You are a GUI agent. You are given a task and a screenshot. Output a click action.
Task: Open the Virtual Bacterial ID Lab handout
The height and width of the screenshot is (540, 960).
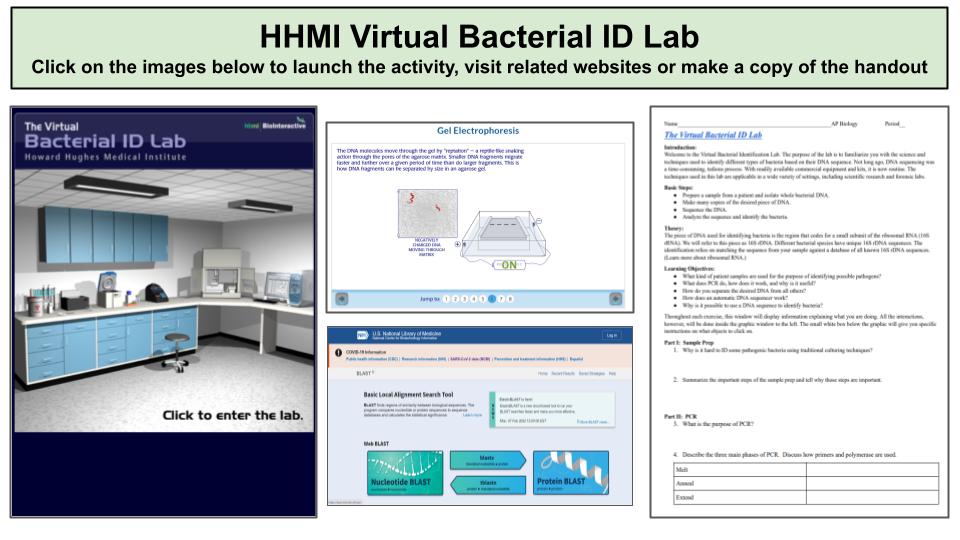click(x=799, y=312)
